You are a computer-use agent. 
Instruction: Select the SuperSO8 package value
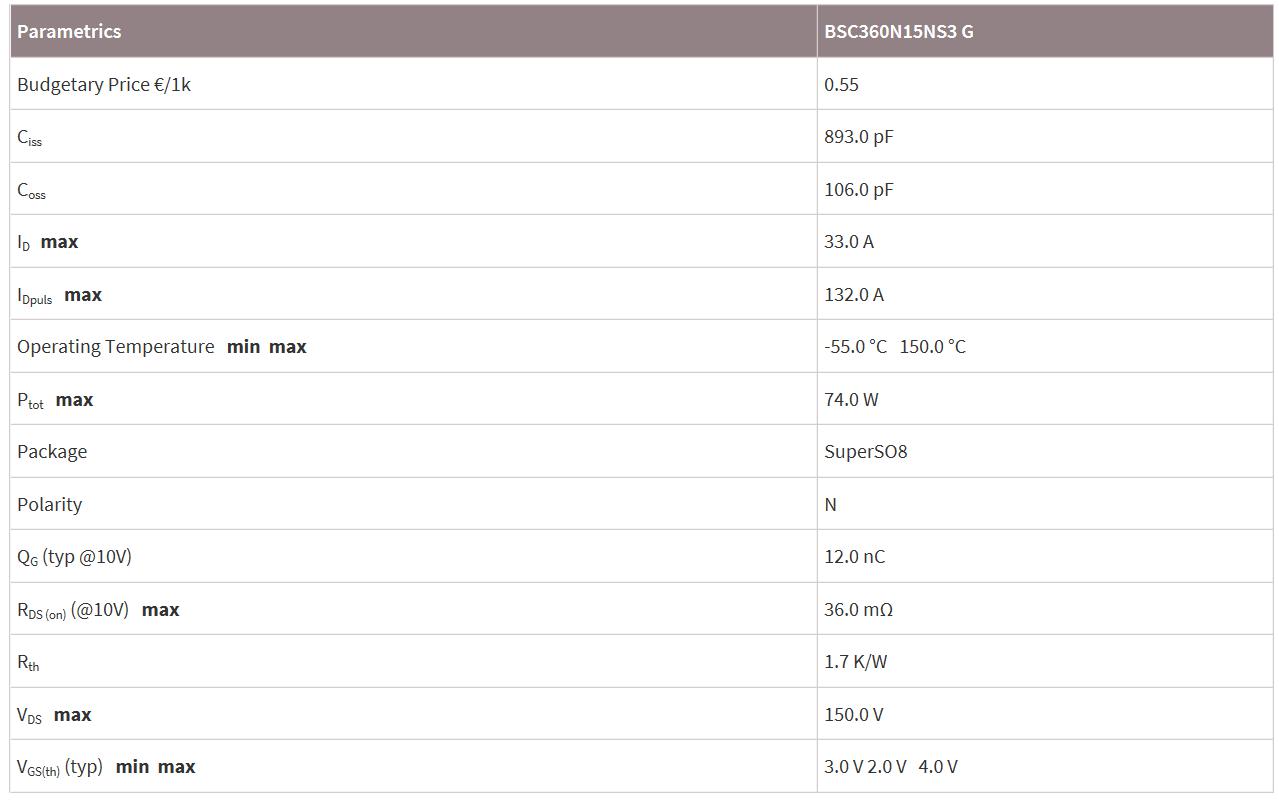tap(865, 452)
